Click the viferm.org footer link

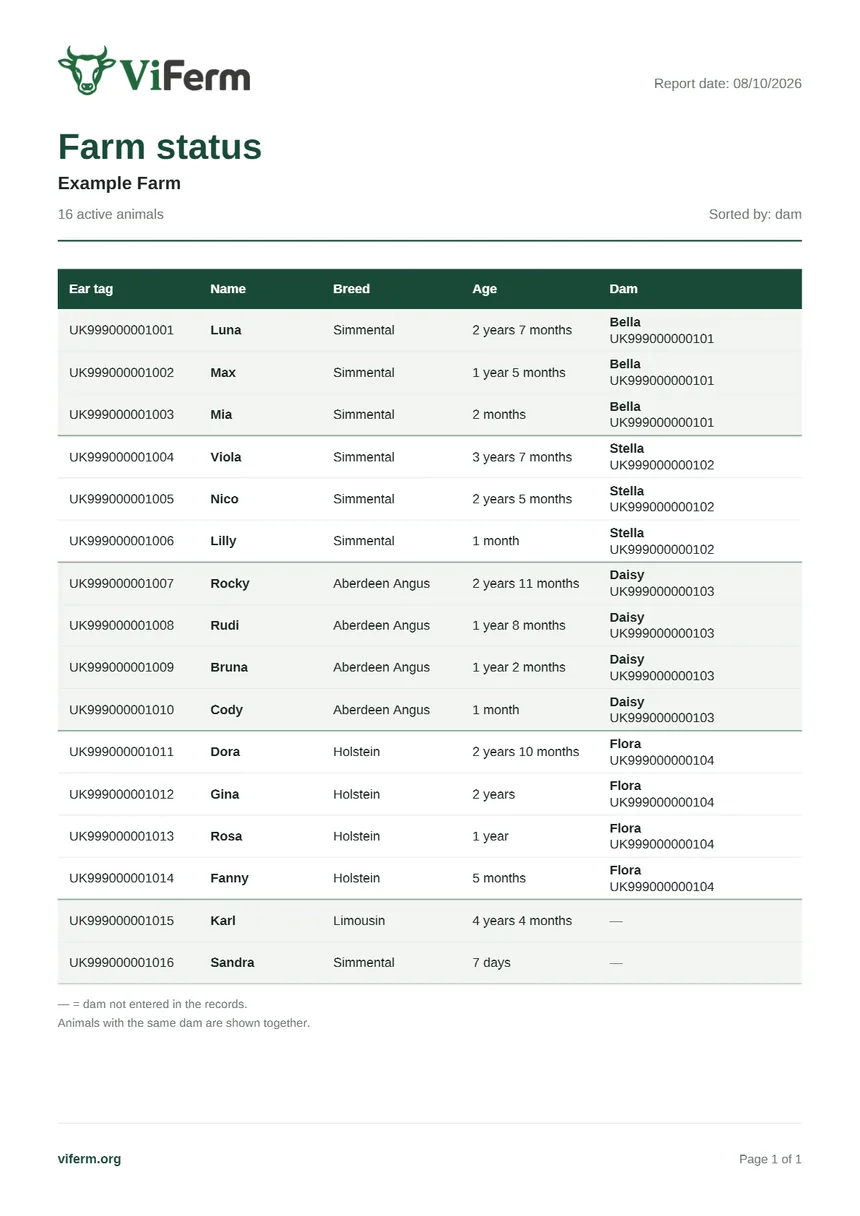pyautogui.click(x=89, y=1159)
